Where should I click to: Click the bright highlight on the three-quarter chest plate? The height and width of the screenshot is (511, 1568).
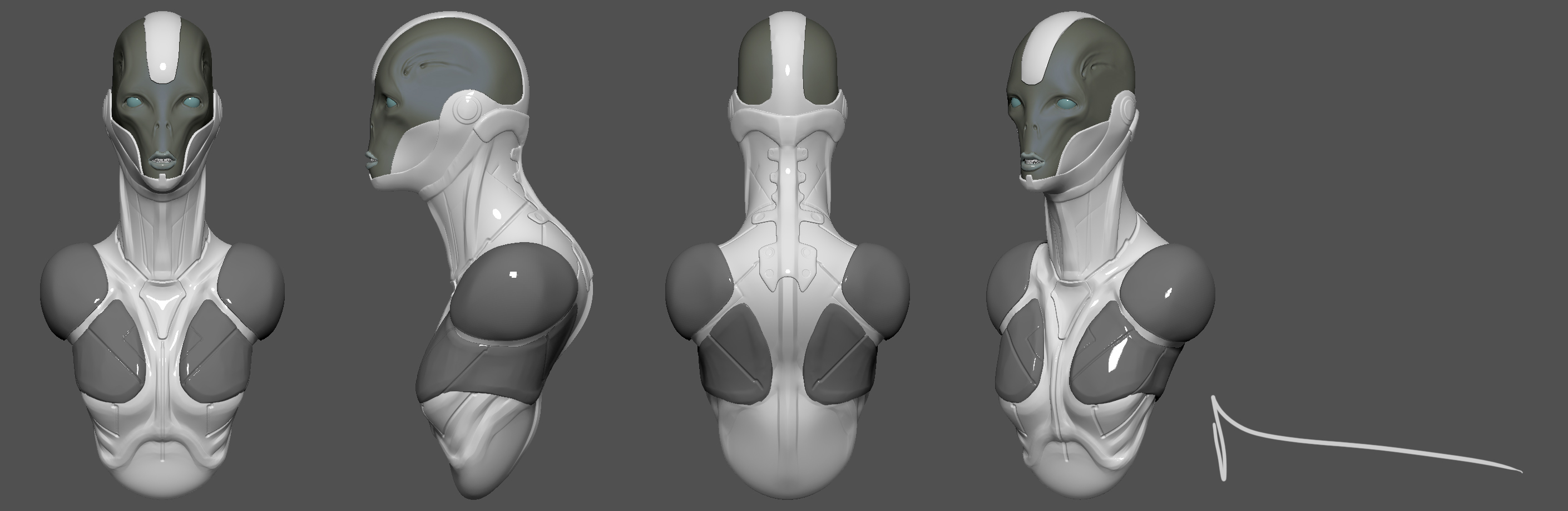[1117, 355]
